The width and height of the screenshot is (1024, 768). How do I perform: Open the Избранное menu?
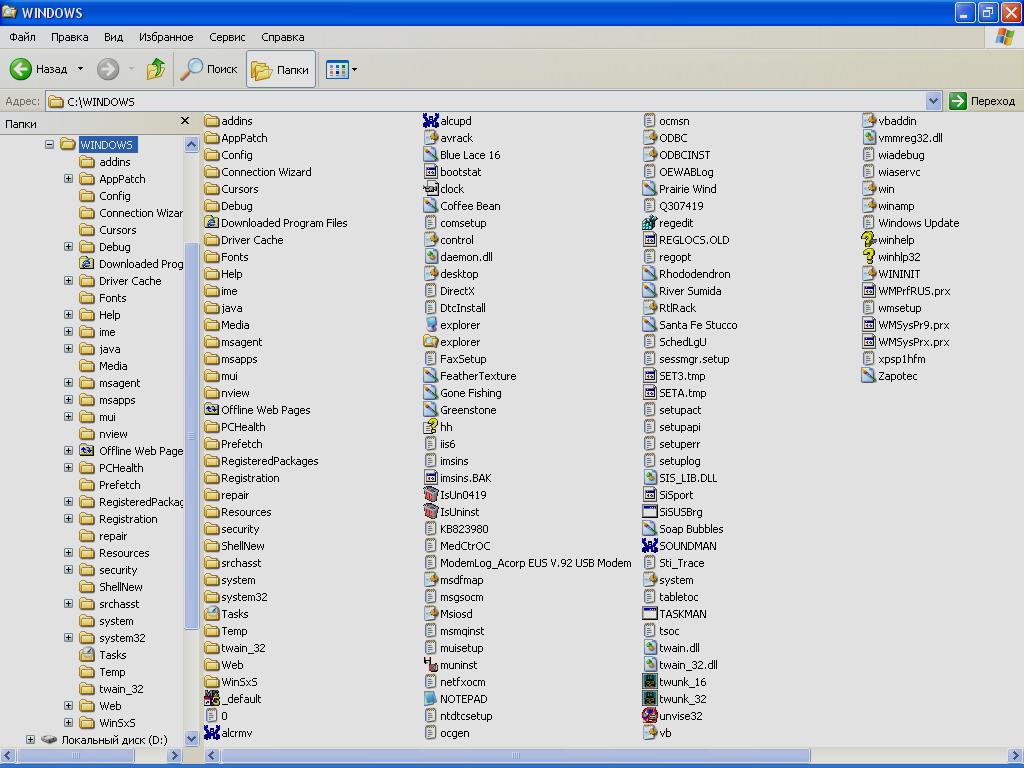[x=166, y=37]
